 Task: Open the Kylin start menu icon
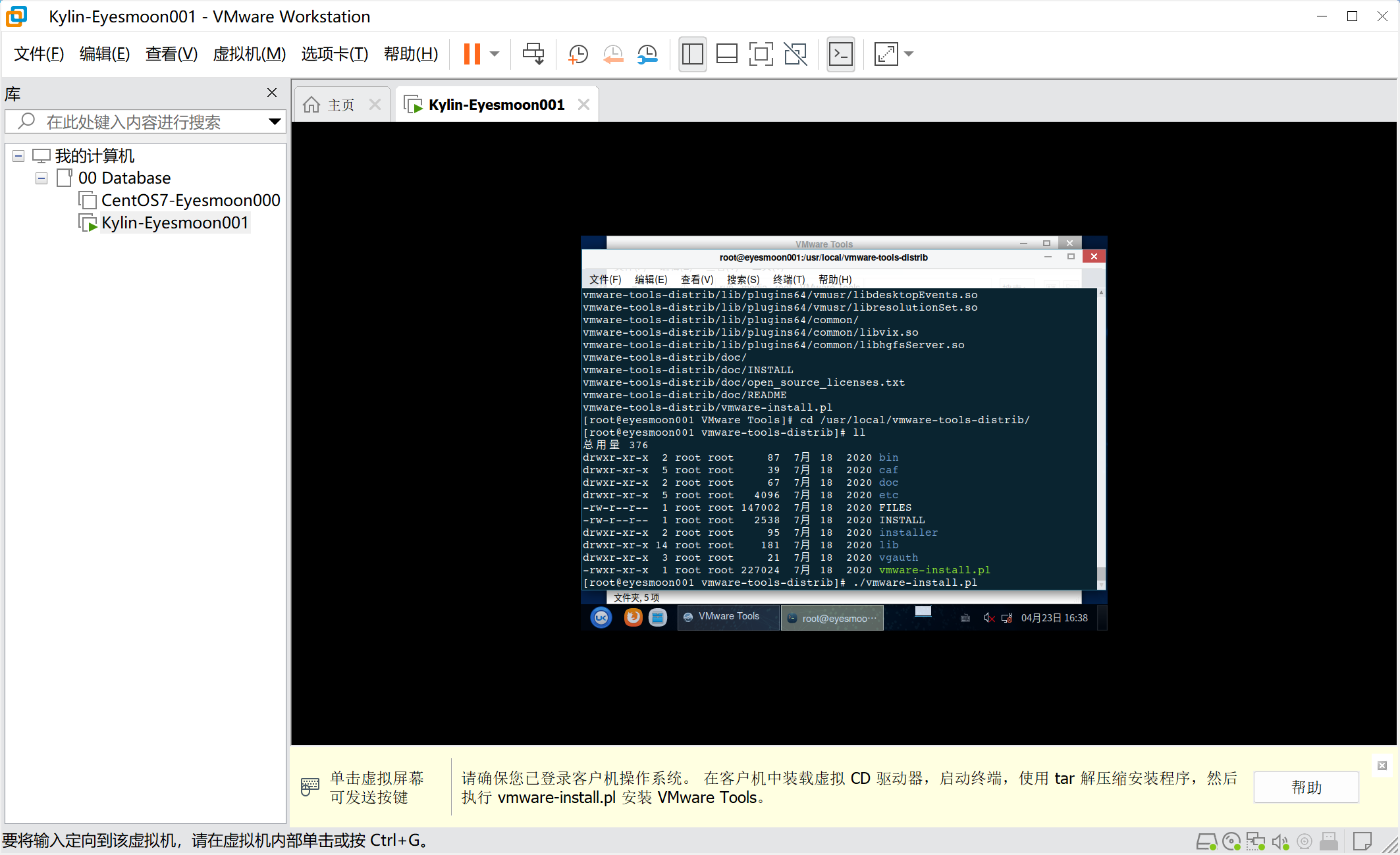click(x=601, y=617)
